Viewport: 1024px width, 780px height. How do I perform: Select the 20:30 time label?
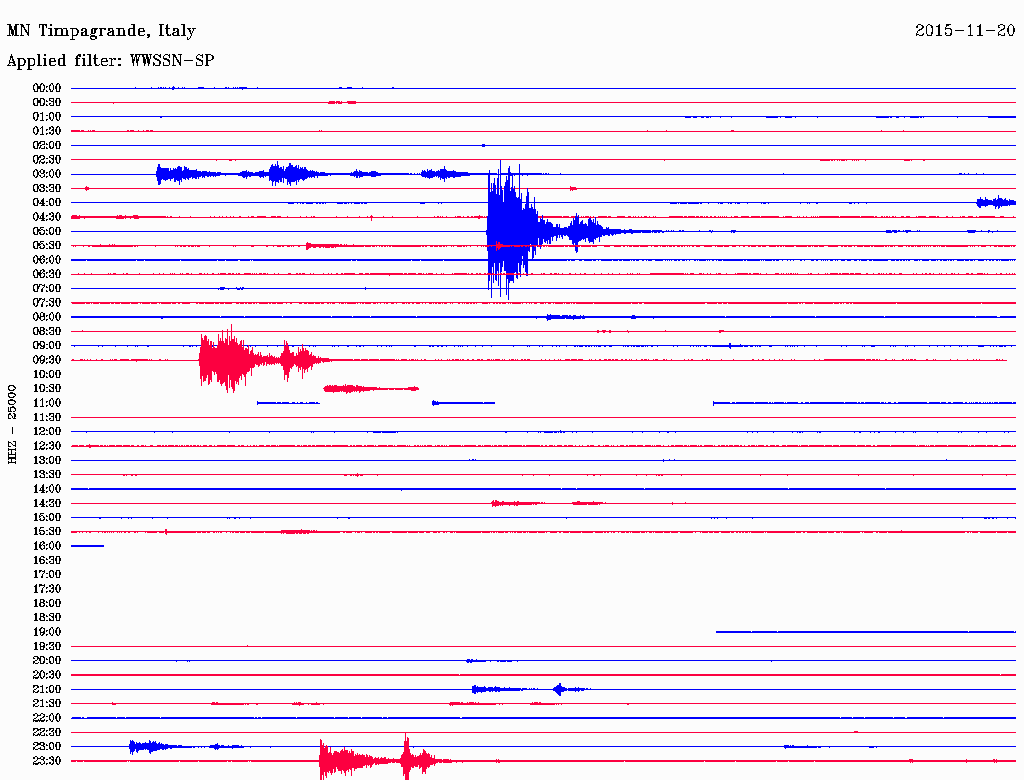pyautogui.click(x=47, y=675)
